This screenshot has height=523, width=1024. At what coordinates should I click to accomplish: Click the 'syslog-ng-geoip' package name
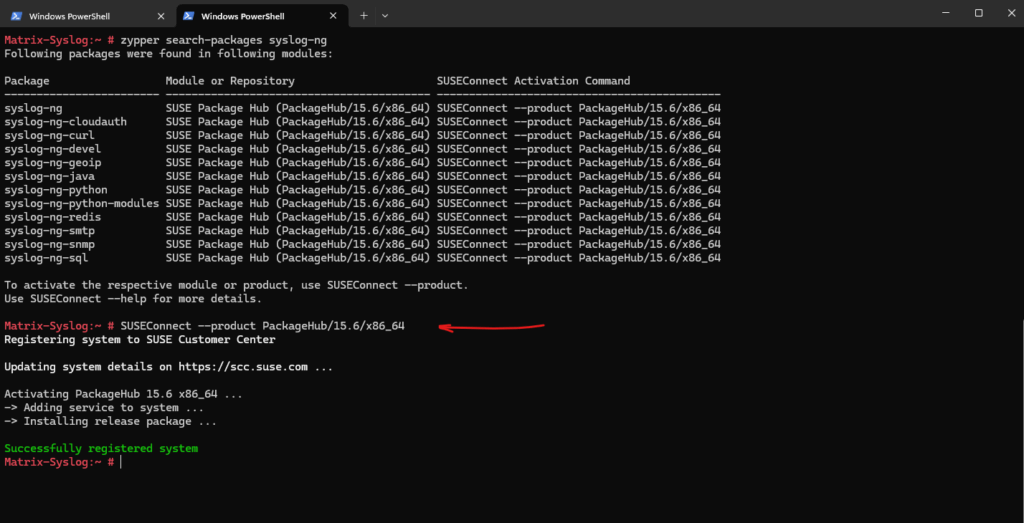52,163
